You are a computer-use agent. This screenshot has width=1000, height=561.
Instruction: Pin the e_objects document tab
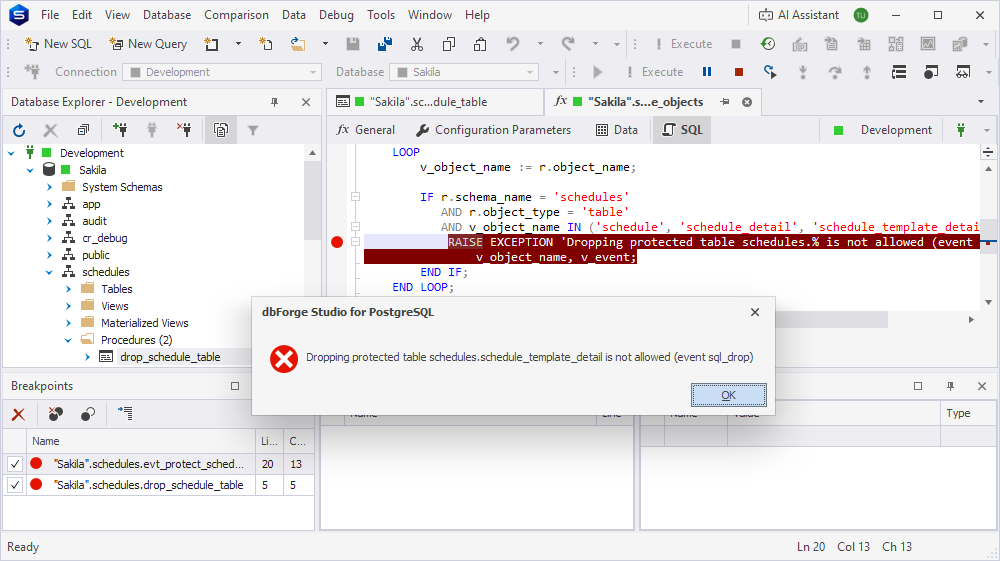725,102
